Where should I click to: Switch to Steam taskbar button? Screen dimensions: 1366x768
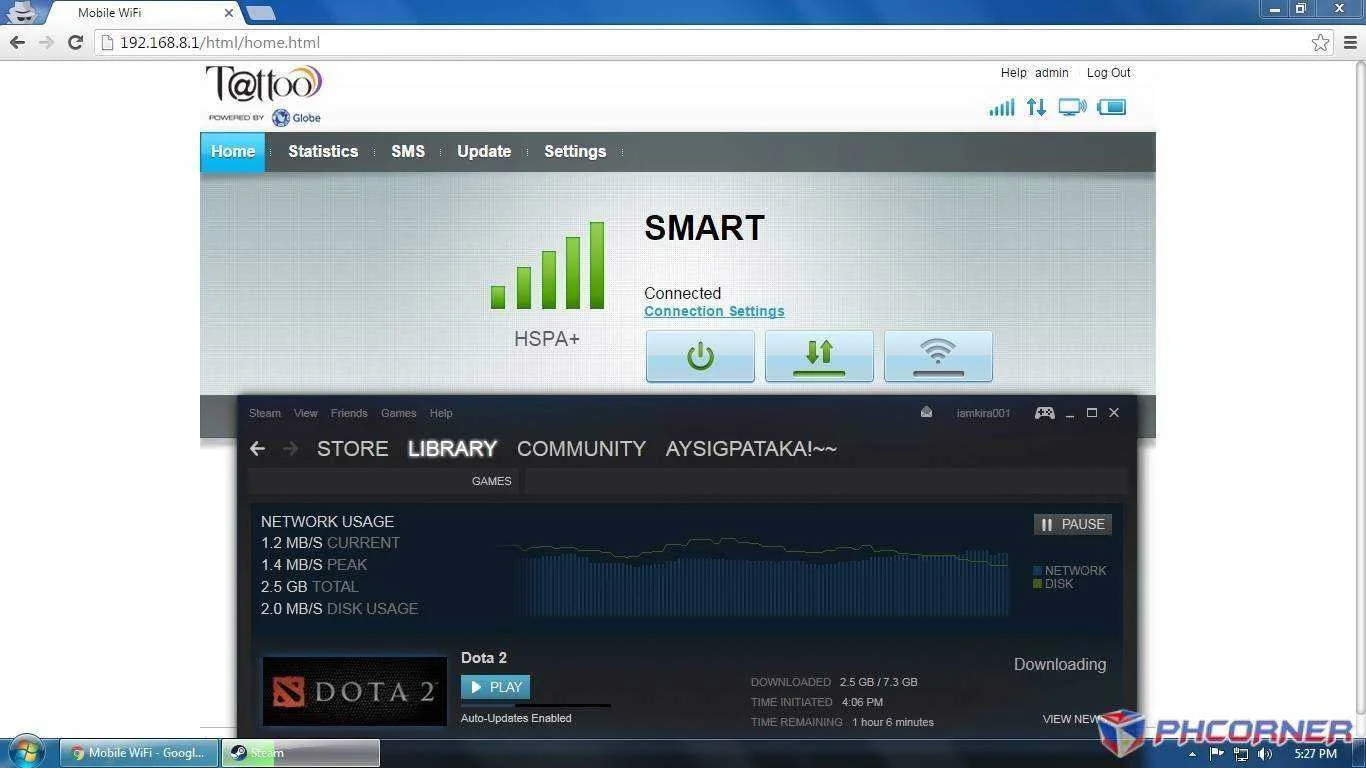coord(301,753)
